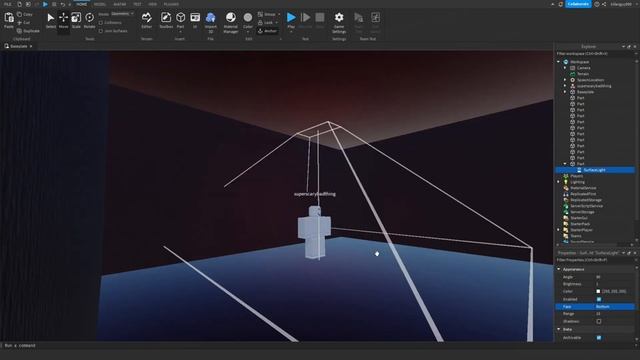This screenshot has height=360, width=640.
Task: Collapse the Workspace tree node
Action: pyautogui.click(x=558, y=62)
